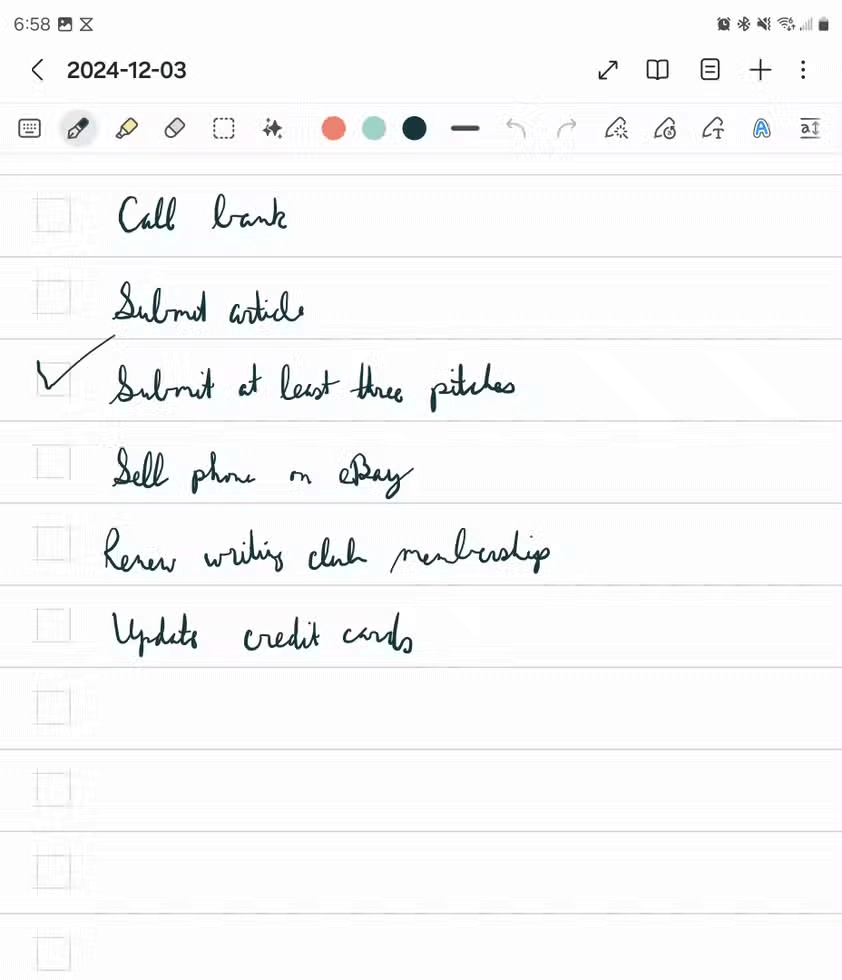This screenshot has height=980, width=842.
Task: Uncheck the Submit at least three pitches box
Action: pyautogui.click(x=53, y=379)
